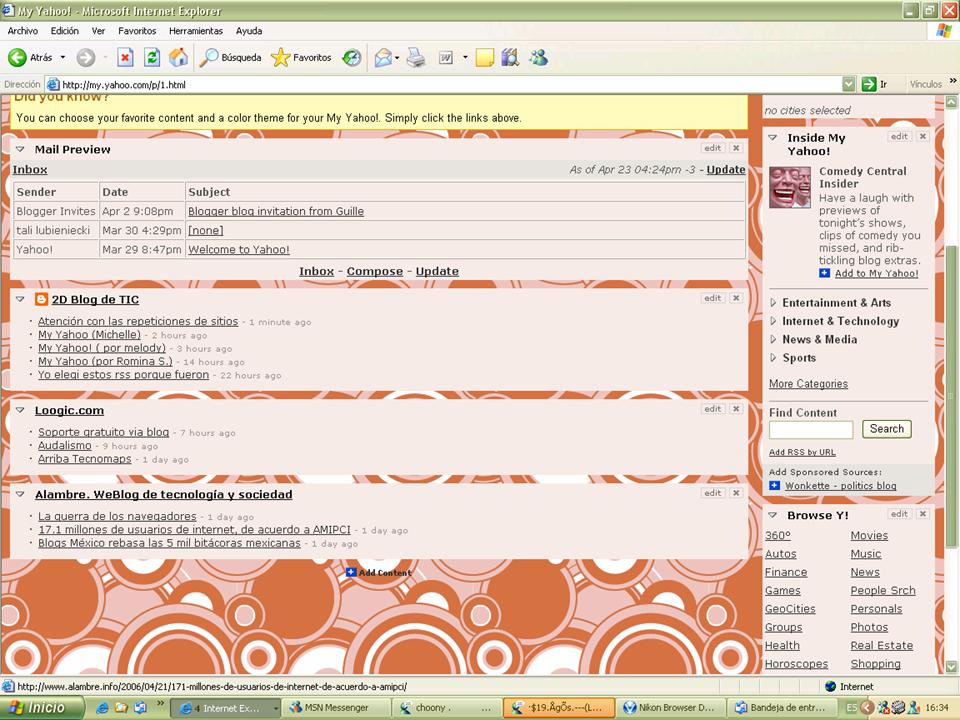Open the History toolbar icon
Image resolution: width=960 pixels, height=720 pixels.
(351, 58)
